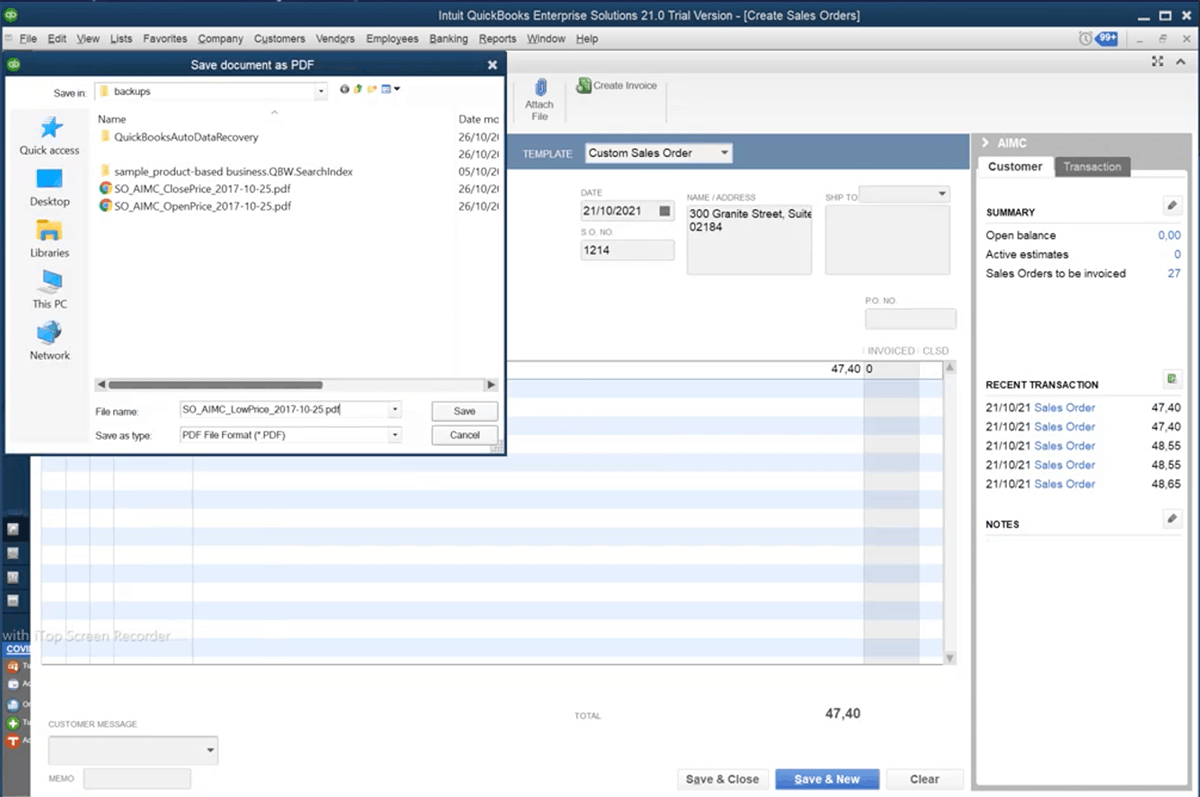
Task: Select SO_AIMC_ClosePrice_2017-10-25.pdf
Action: pyautogui.click(x=195, y=189)
